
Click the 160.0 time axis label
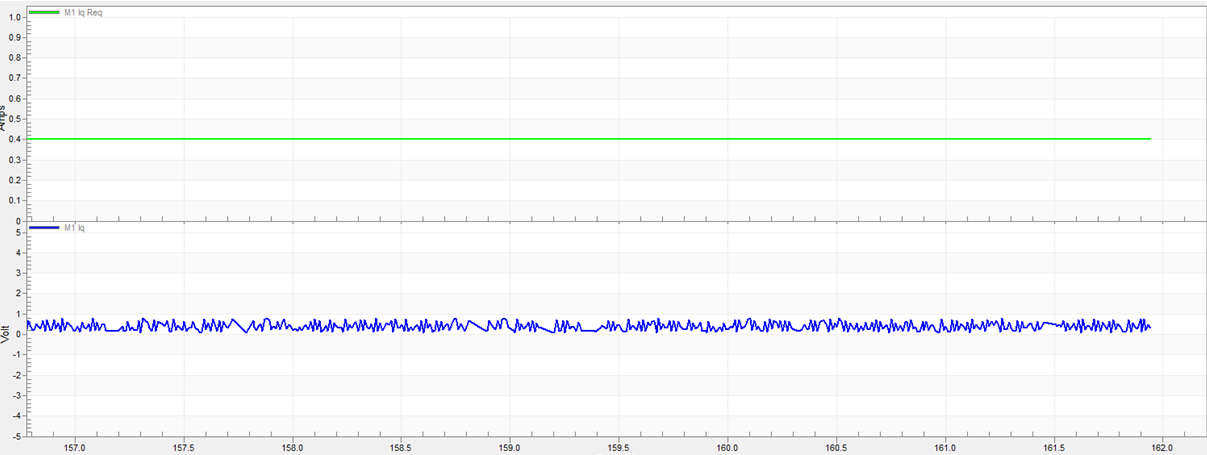(x=727, y=448)
